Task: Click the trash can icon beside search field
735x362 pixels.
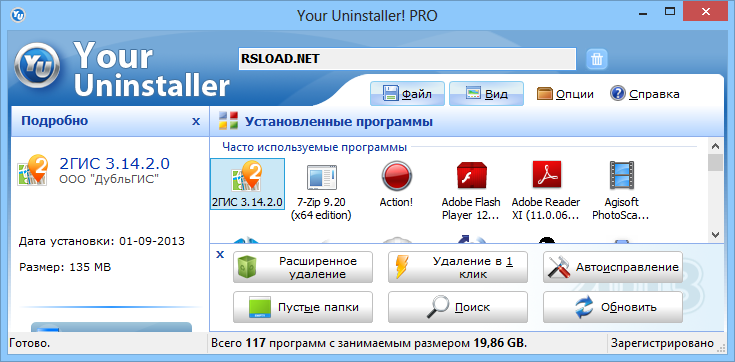Action: [597, 59]
